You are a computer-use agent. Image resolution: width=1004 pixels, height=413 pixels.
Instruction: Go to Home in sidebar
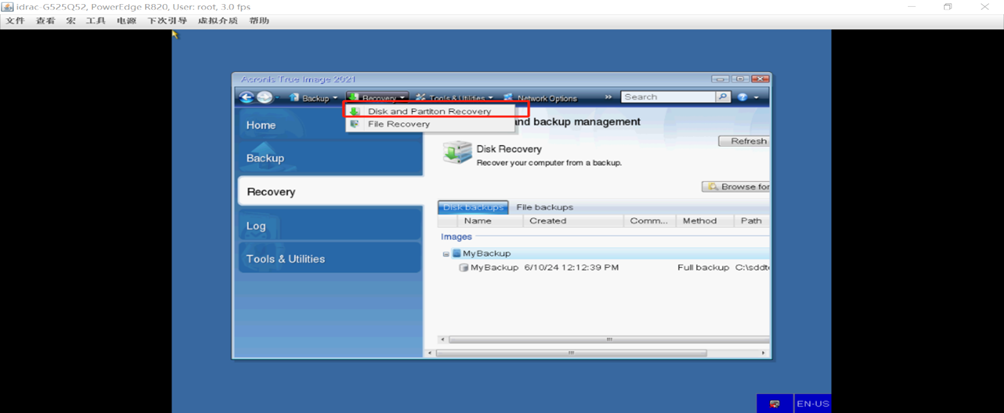(x=330, y=125)
